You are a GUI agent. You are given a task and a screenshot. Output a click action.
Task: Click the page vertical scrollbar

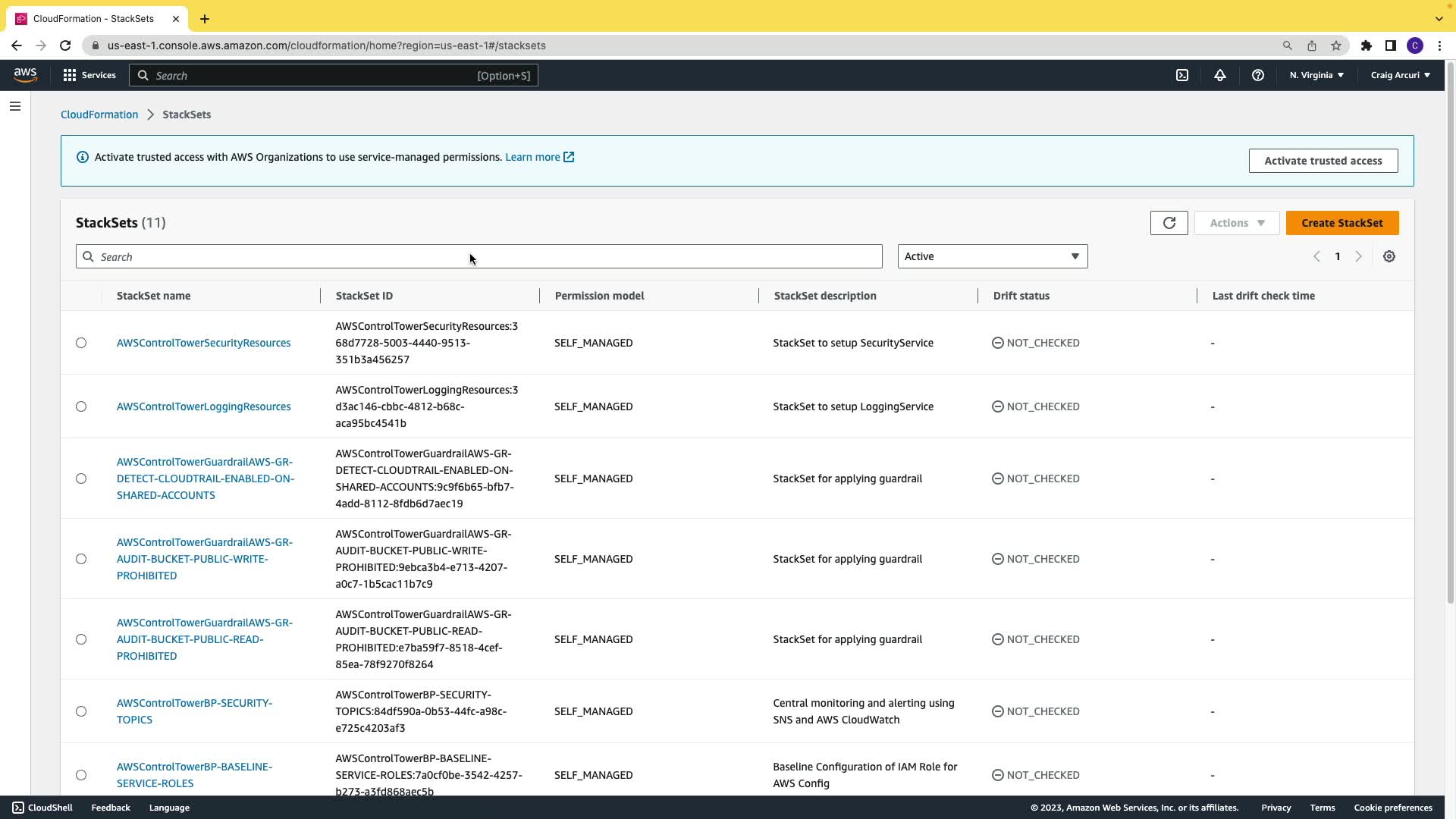click(1450, 334)
